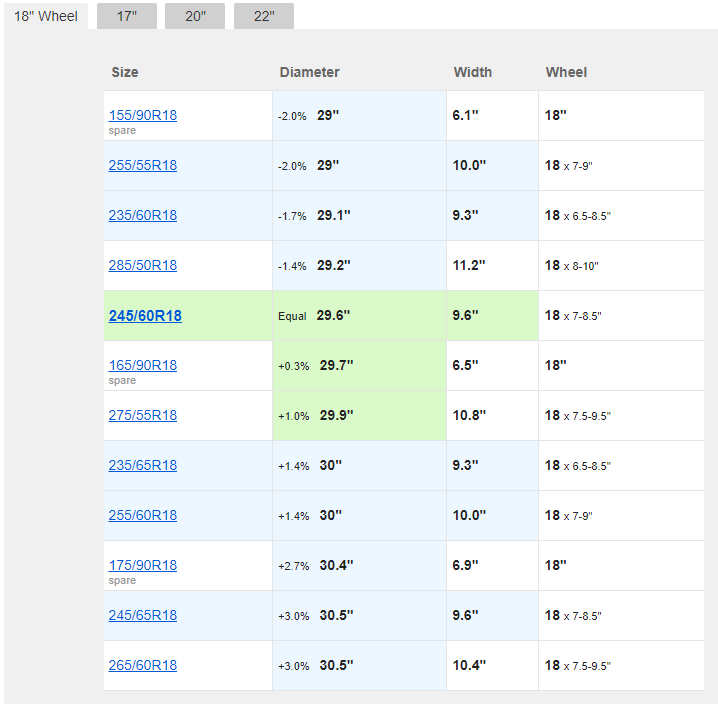Switch to the 17" wheel tab
The image size is (718, 704).
pos(126,17)
